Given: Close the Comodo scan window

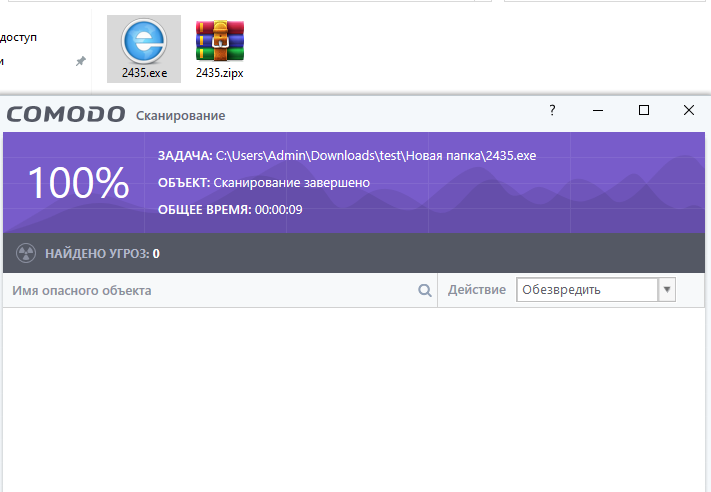Looking at the screenshot, I should pyautogui.click(x=689, y=110).
